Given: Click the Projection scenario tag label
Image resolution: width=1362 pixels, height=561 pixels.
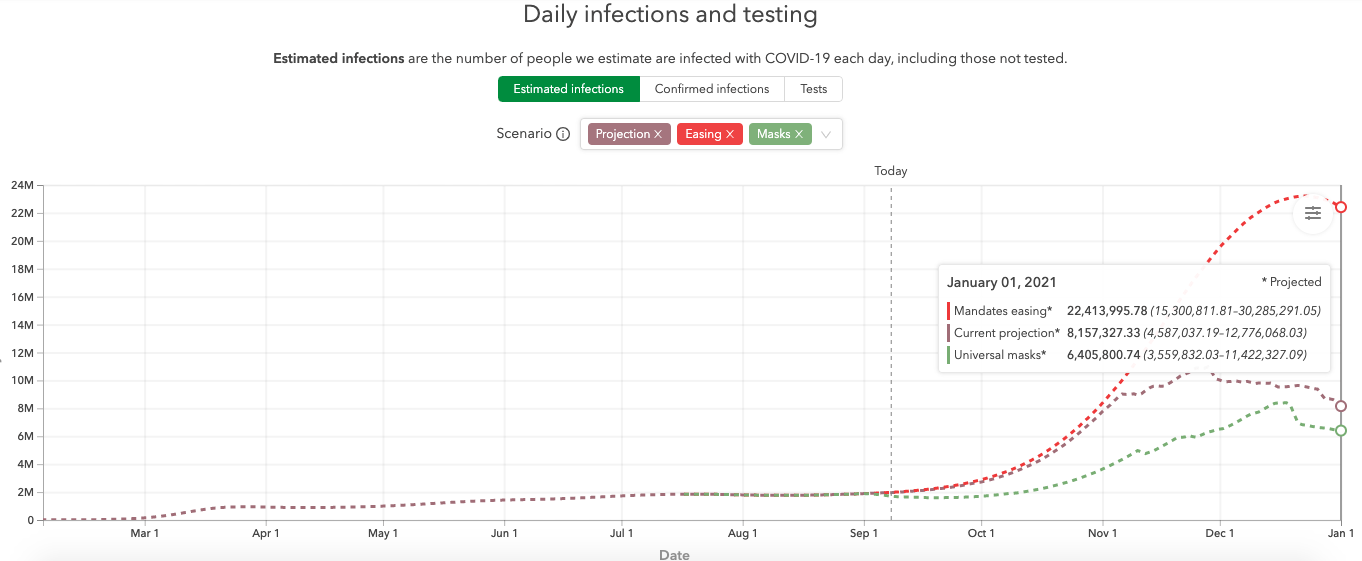Looking at the screenshot, I should click(x=622, y=134).
